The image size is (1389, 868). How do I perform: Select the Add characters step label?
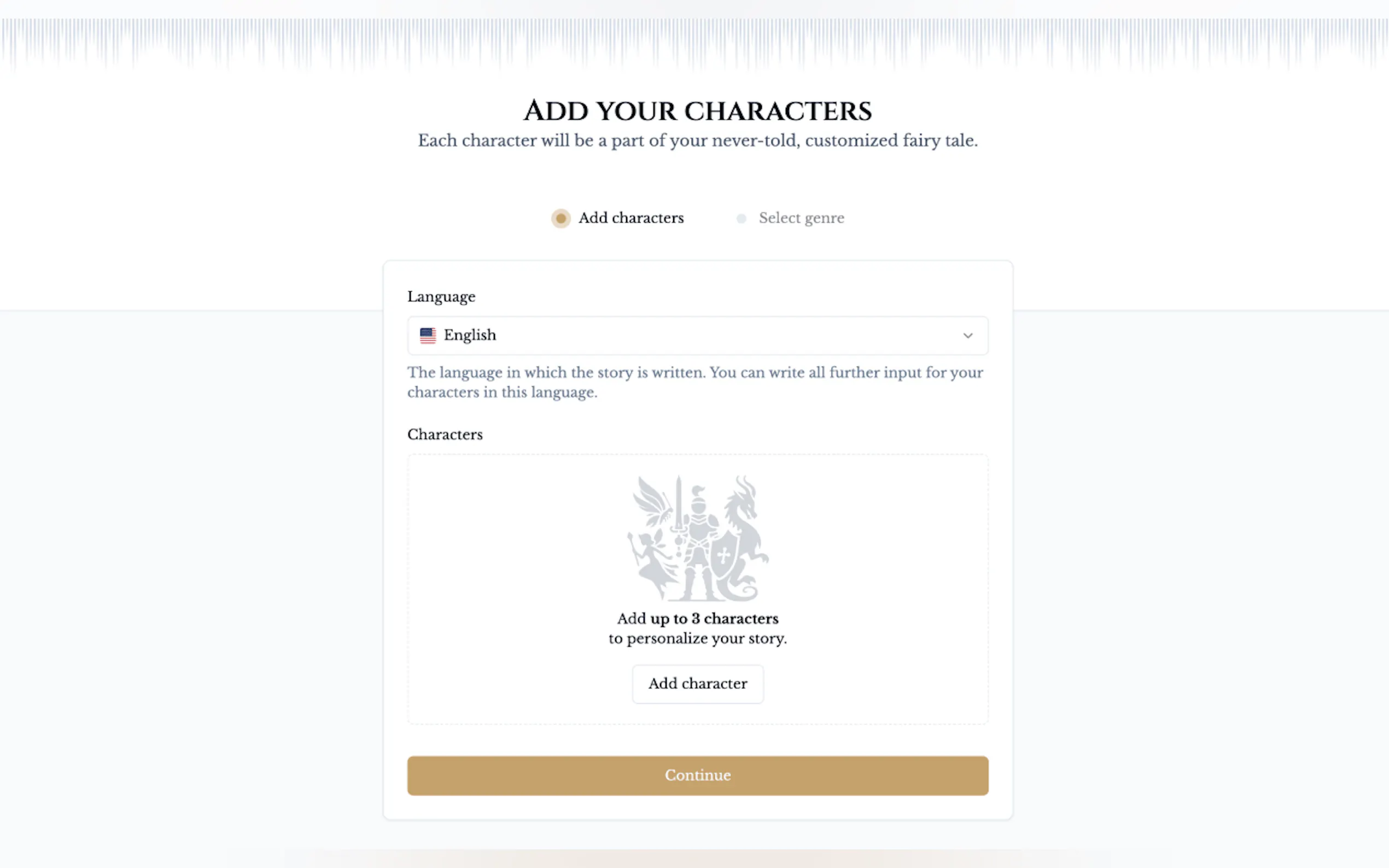631,218
